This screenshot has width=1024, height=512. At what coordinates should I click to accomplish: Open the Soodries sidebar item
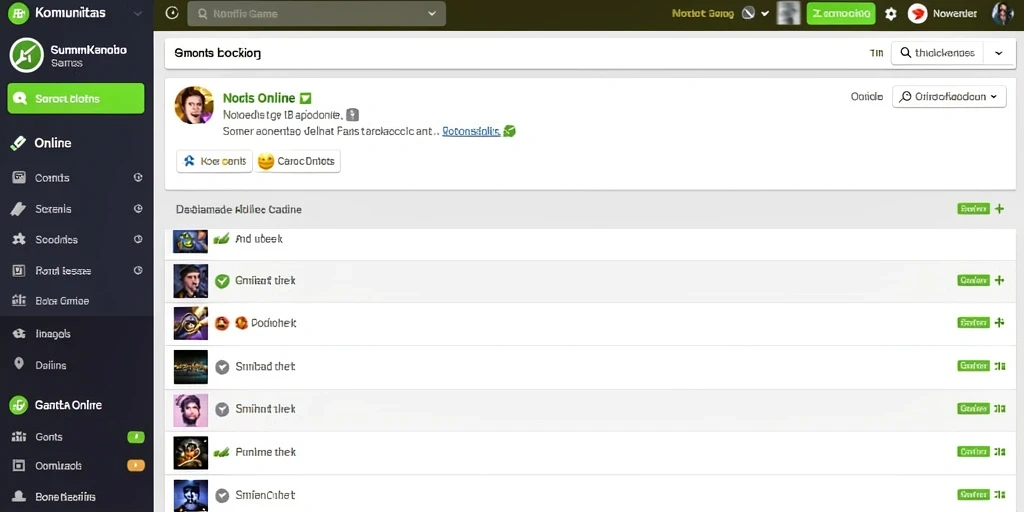[x=56, y=240]
